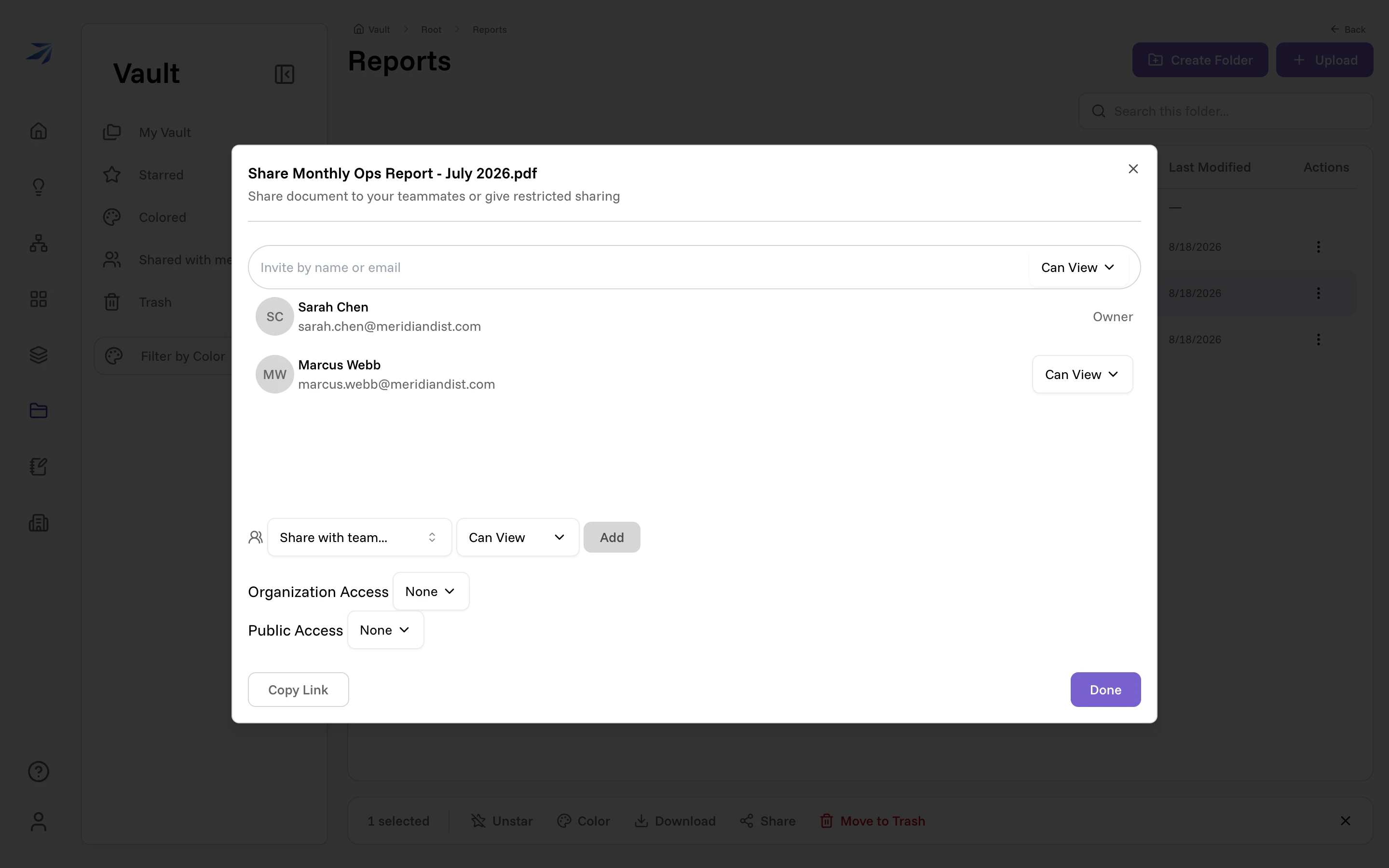
Task: Open the Home icon in left rail
Action: click(39, 131)
